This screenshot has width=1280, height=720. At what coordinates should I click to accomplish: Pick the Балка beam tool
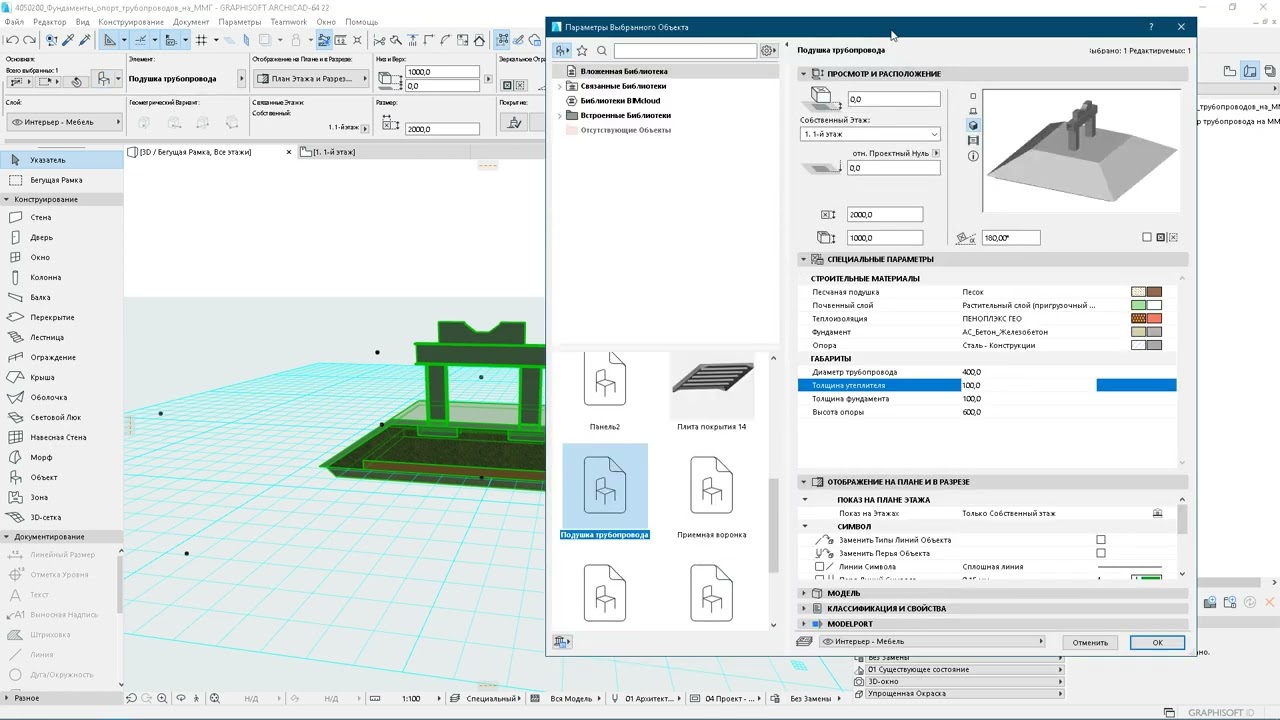[x=60, y=297]
